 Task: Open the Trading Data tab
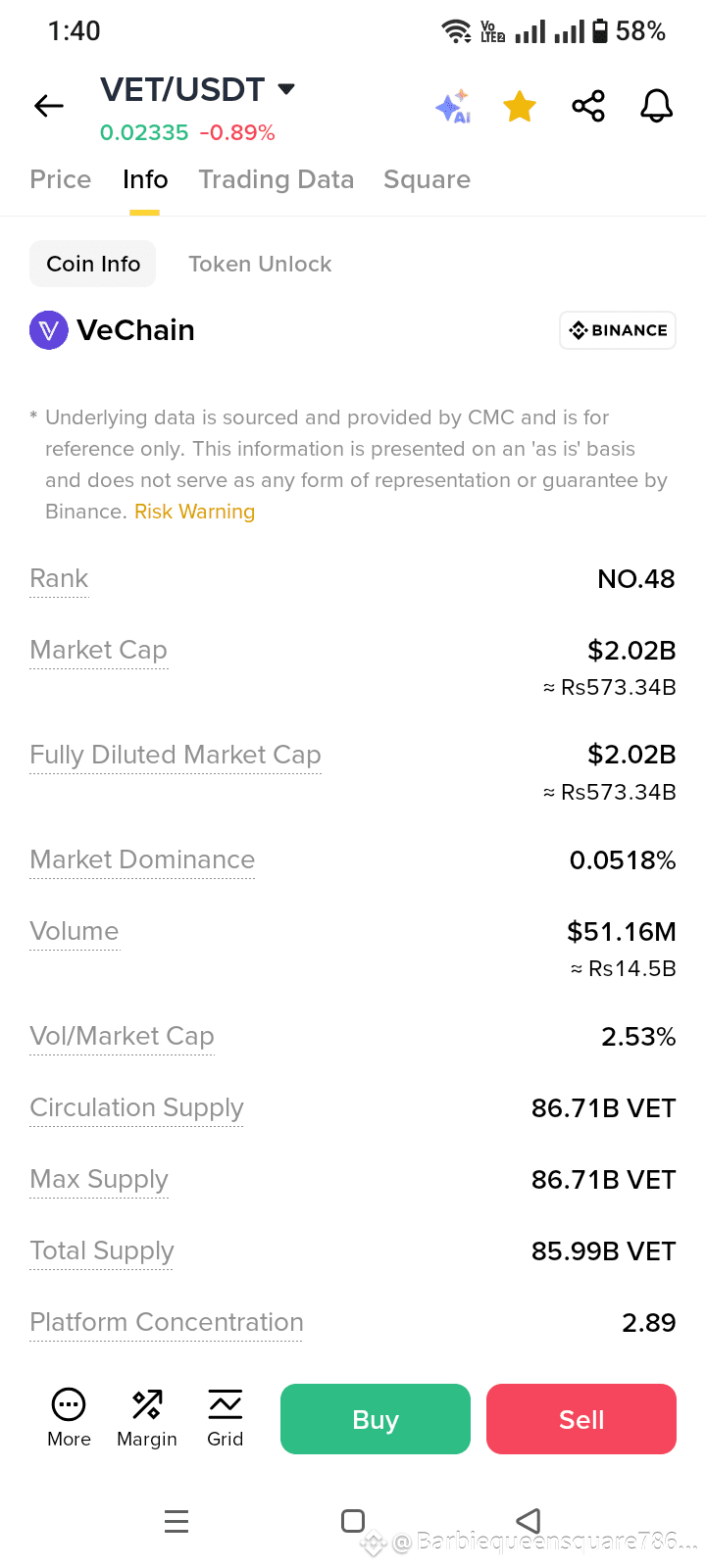click(x=276, y=179)
